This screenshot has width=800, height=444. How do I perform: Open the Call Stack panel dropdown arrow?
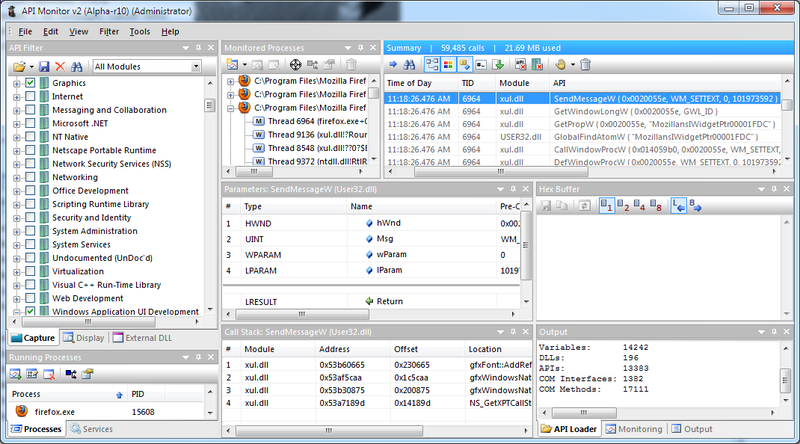point(501,332)
